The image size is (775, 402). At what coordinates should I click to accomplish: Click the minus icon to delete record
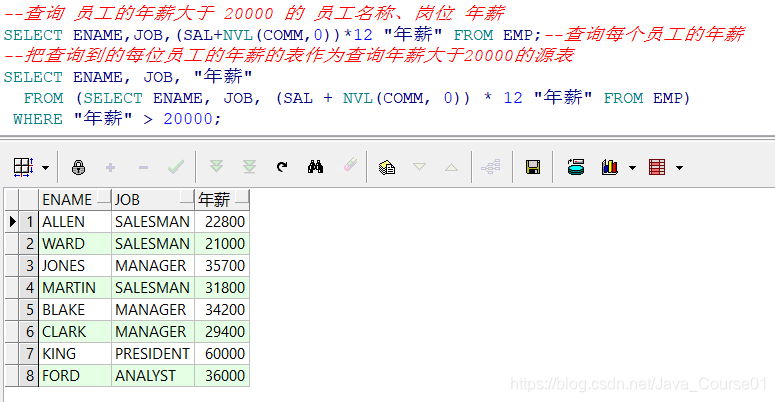[143, 168]
